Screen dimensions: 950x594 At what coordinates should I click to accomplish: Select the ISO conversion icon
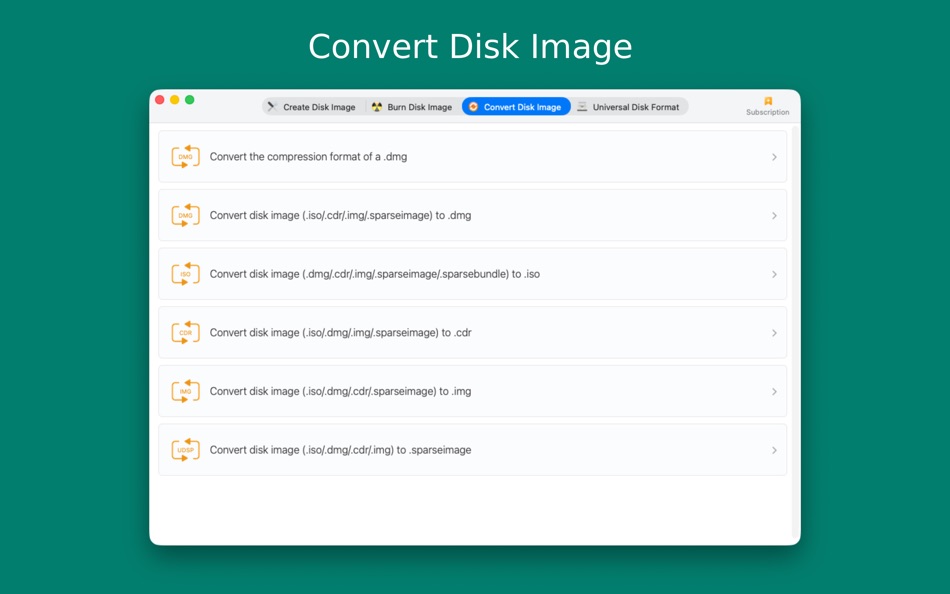coord(185,274)
